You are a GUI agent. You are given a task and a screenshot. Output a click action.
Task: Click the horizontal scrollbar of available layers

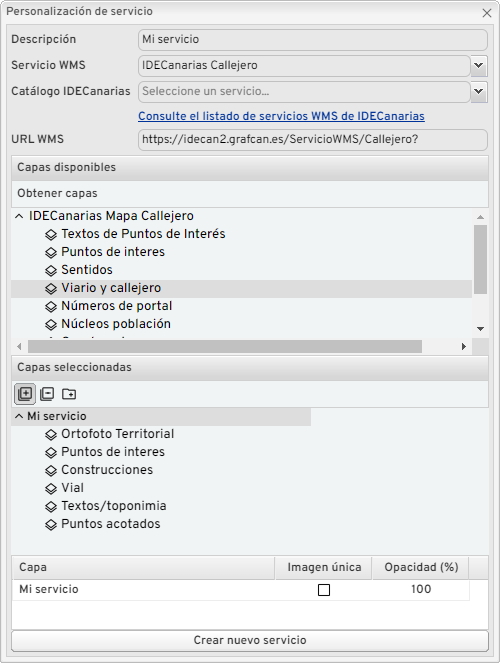(225, 346)
